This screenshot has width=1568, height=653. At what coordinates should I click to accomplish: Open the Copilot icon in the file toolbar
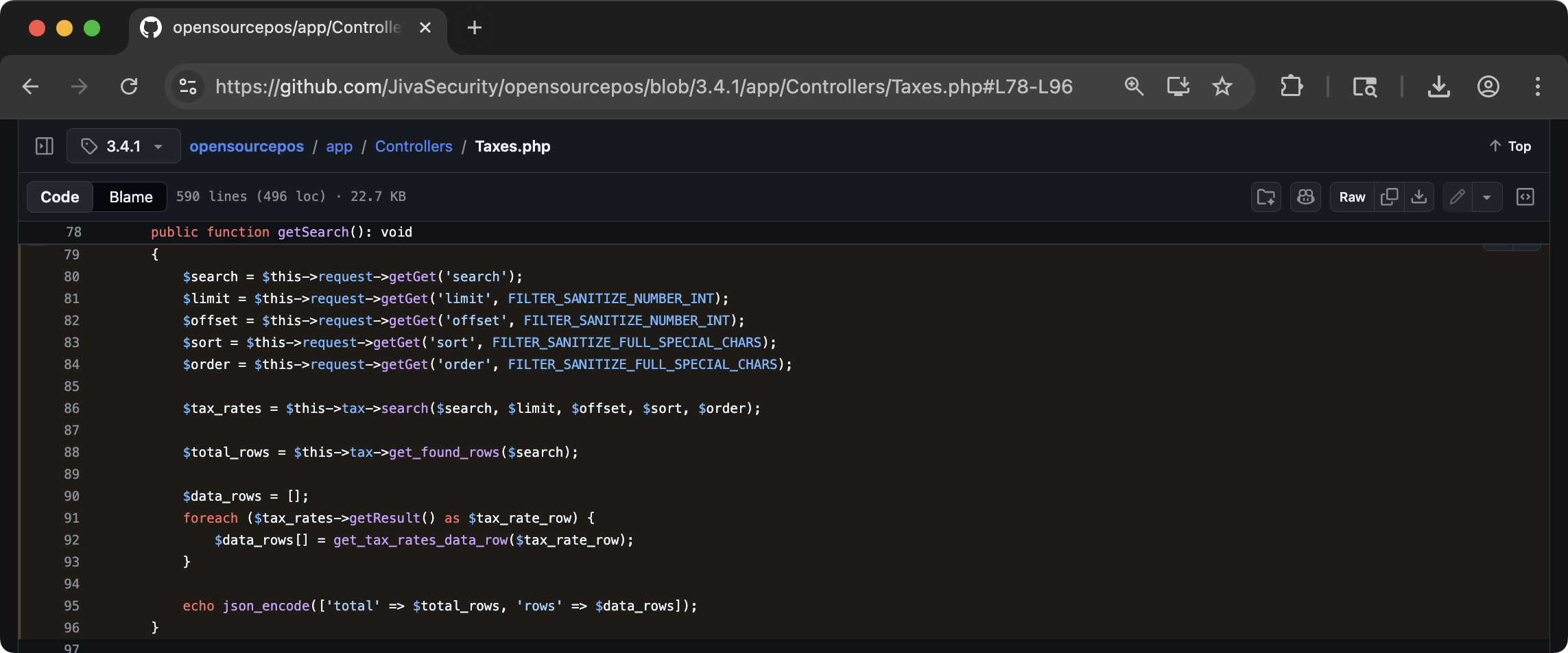pos(1305,197)
